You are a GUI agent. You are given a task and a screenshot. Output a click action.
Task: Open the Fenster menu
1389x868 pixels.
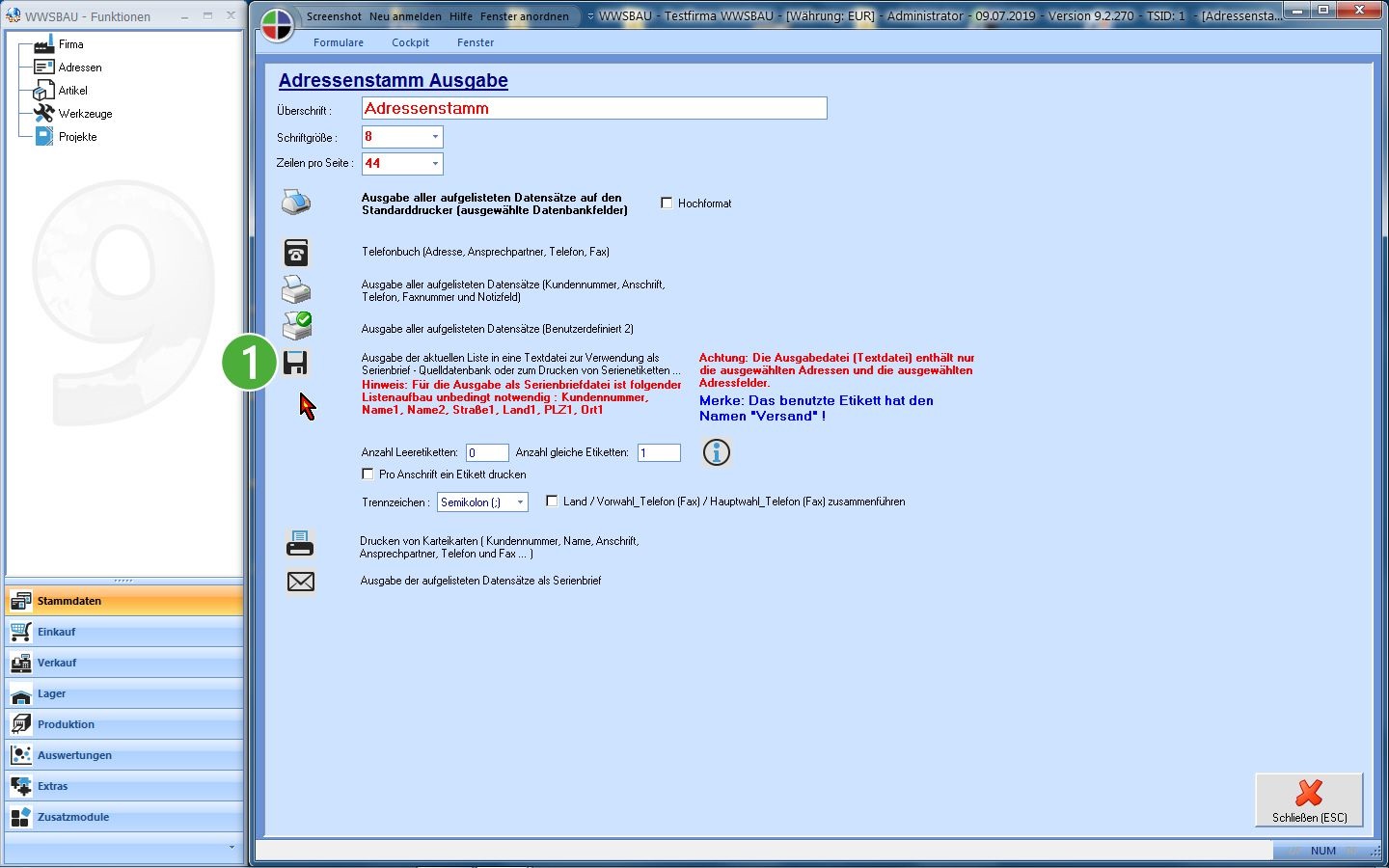(476, 42)
